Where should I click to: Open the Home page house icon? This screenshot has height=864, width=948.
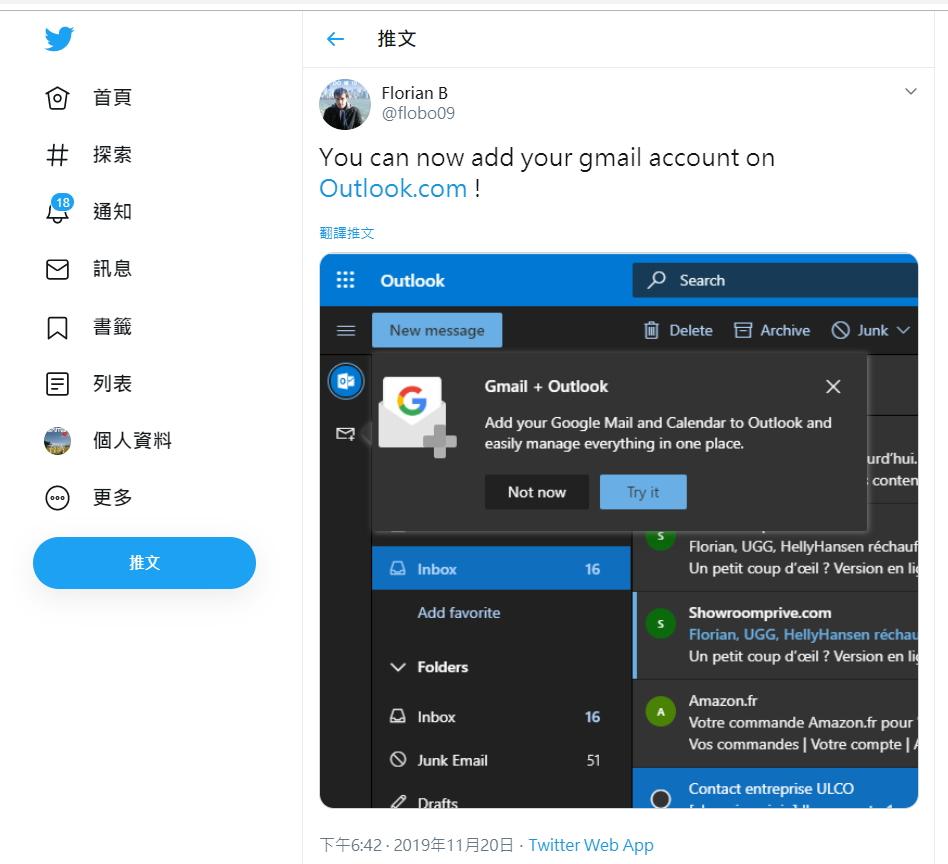tap(58, 98)
